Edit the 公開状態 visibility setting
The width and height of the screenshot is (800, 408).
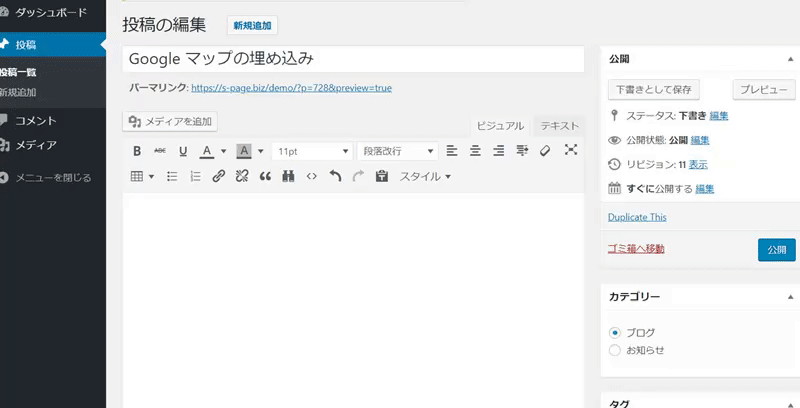point(699,140)
